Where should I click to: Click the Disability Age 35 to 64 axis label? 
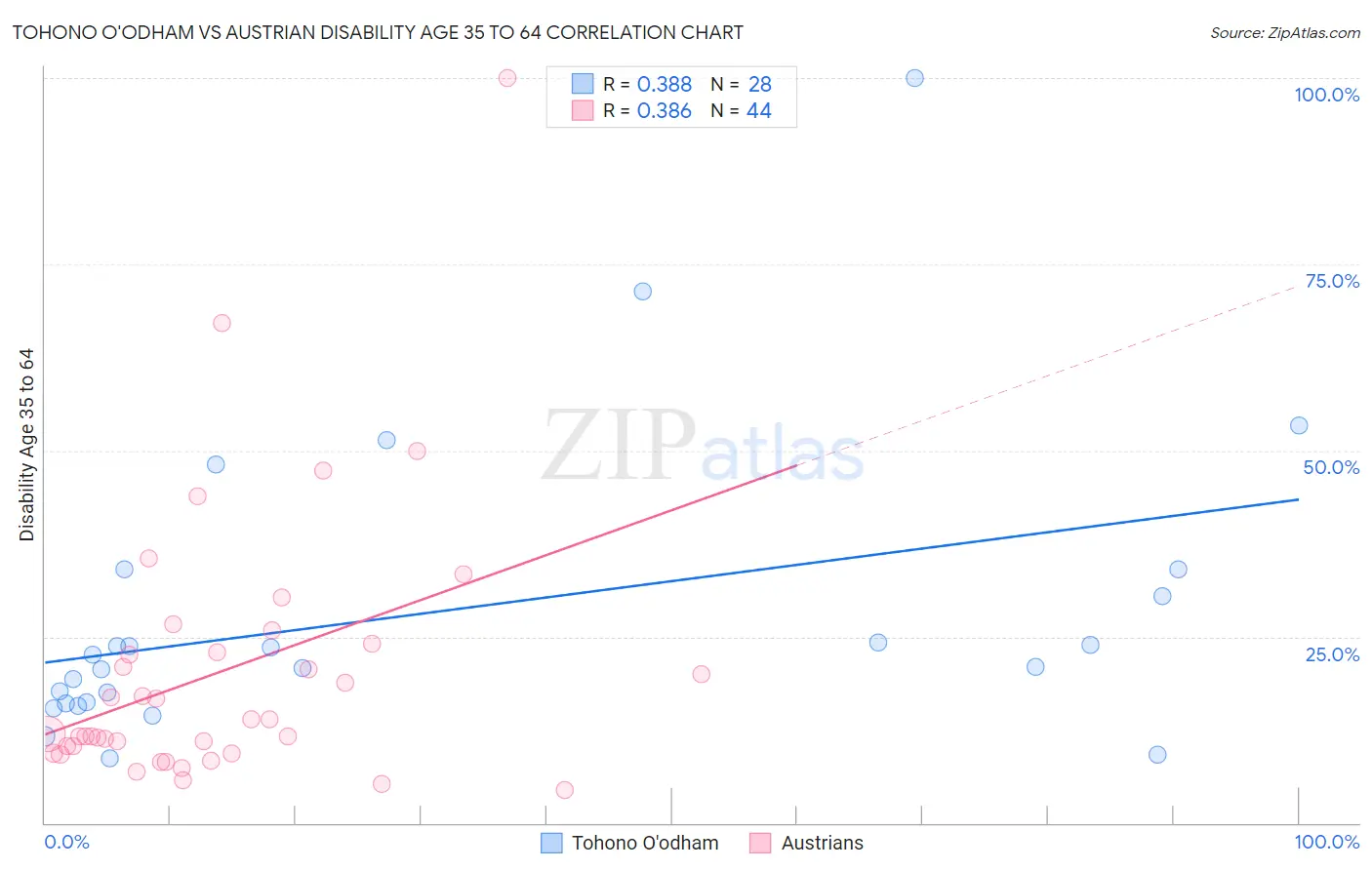[26, 445]
